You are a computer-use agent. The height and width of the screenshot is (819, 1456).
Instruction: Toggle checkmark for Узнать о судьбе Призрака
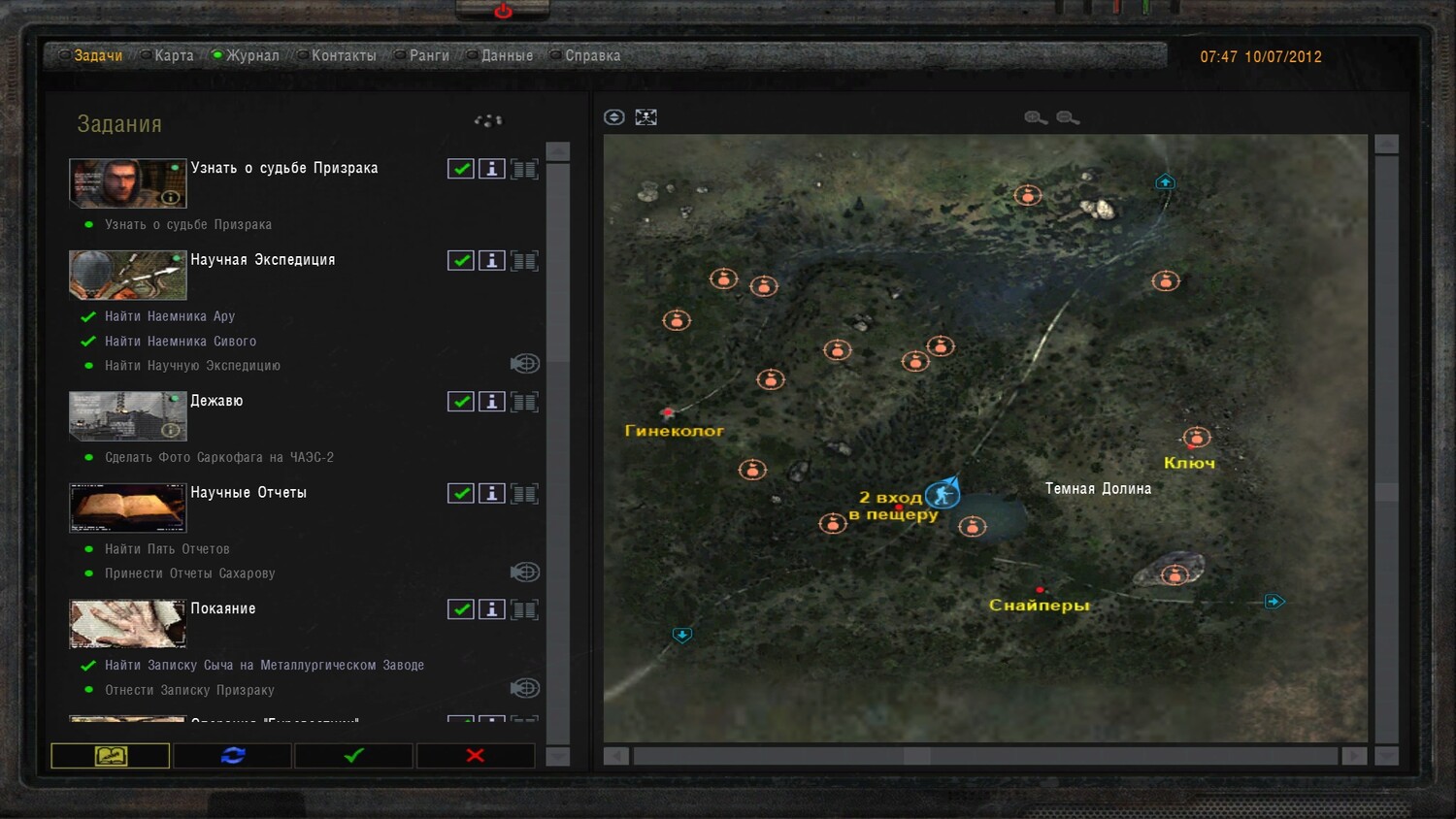coord(461,169)
